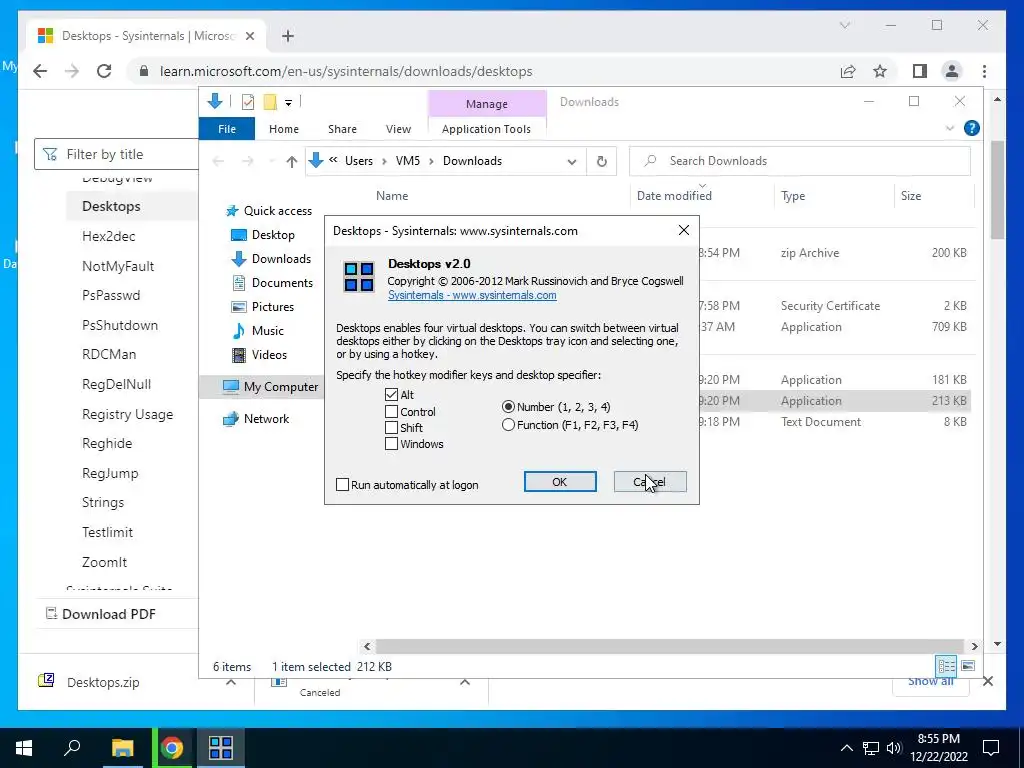Open the Customize Quick Access Toolbar dropdown
1024x768 pixels.
(288, 103)
